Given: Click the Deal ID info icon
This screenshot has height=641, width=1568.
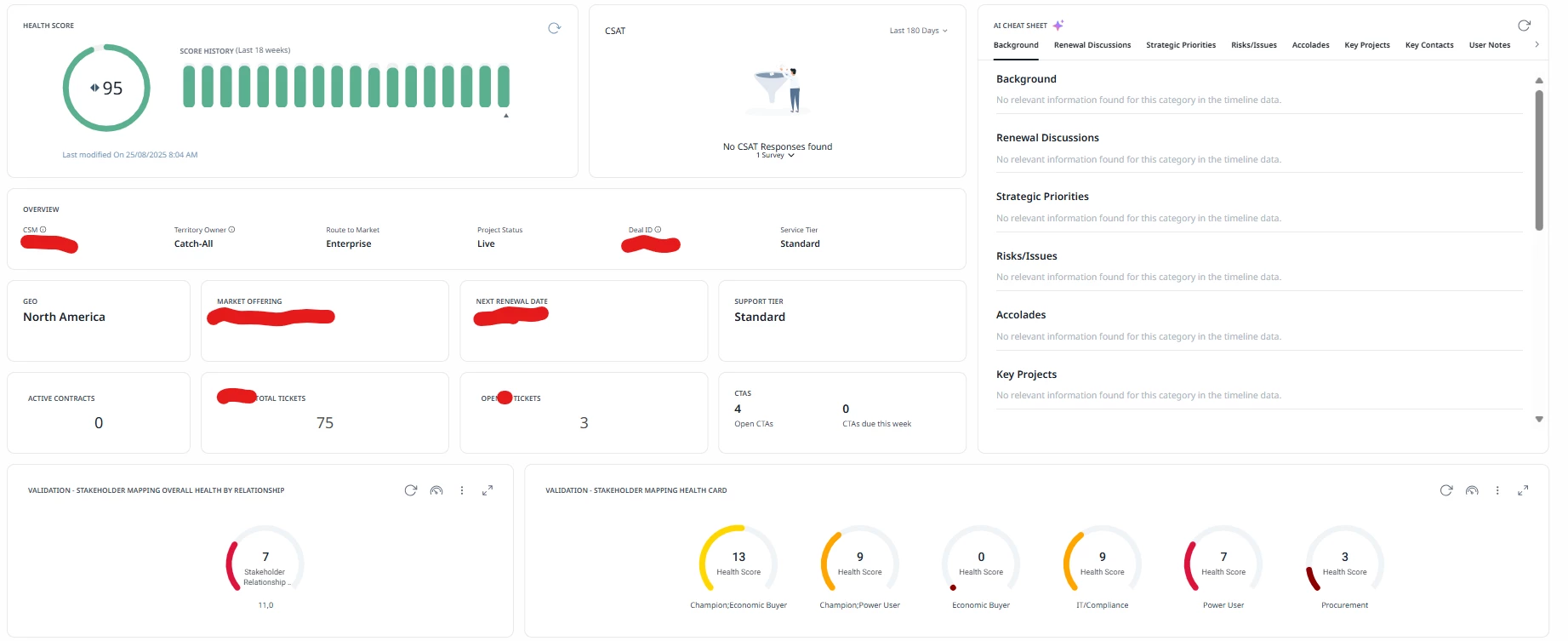Looking at the screenshot, I should (658, 230).
